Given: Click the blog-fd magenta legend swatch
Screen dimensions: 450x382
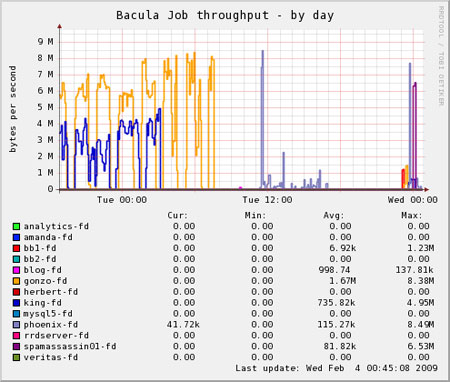Looking at the screenshot, I should [x=16, y=270].
